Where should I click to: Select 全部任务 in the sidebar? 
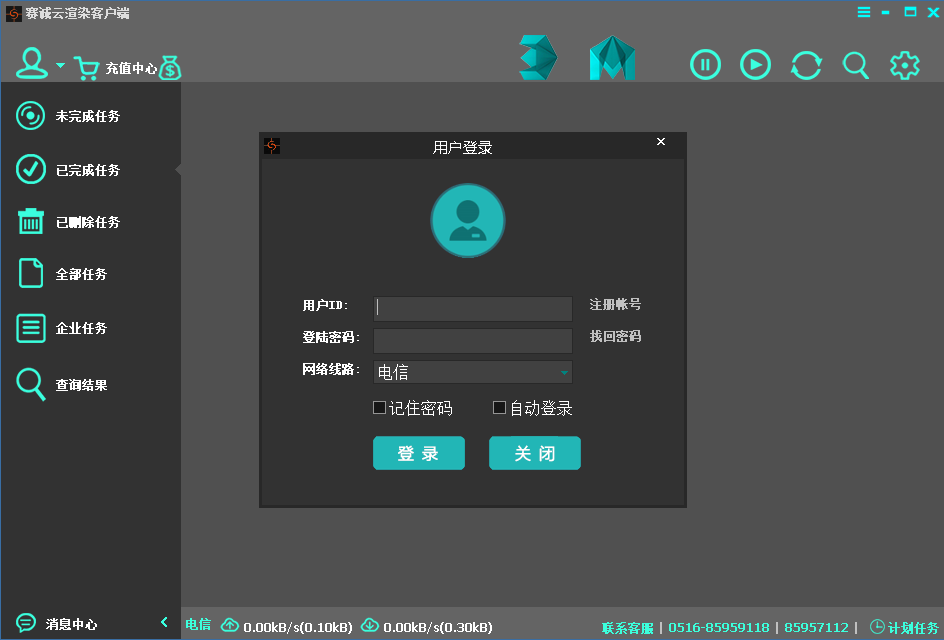(x=81, y=274)
